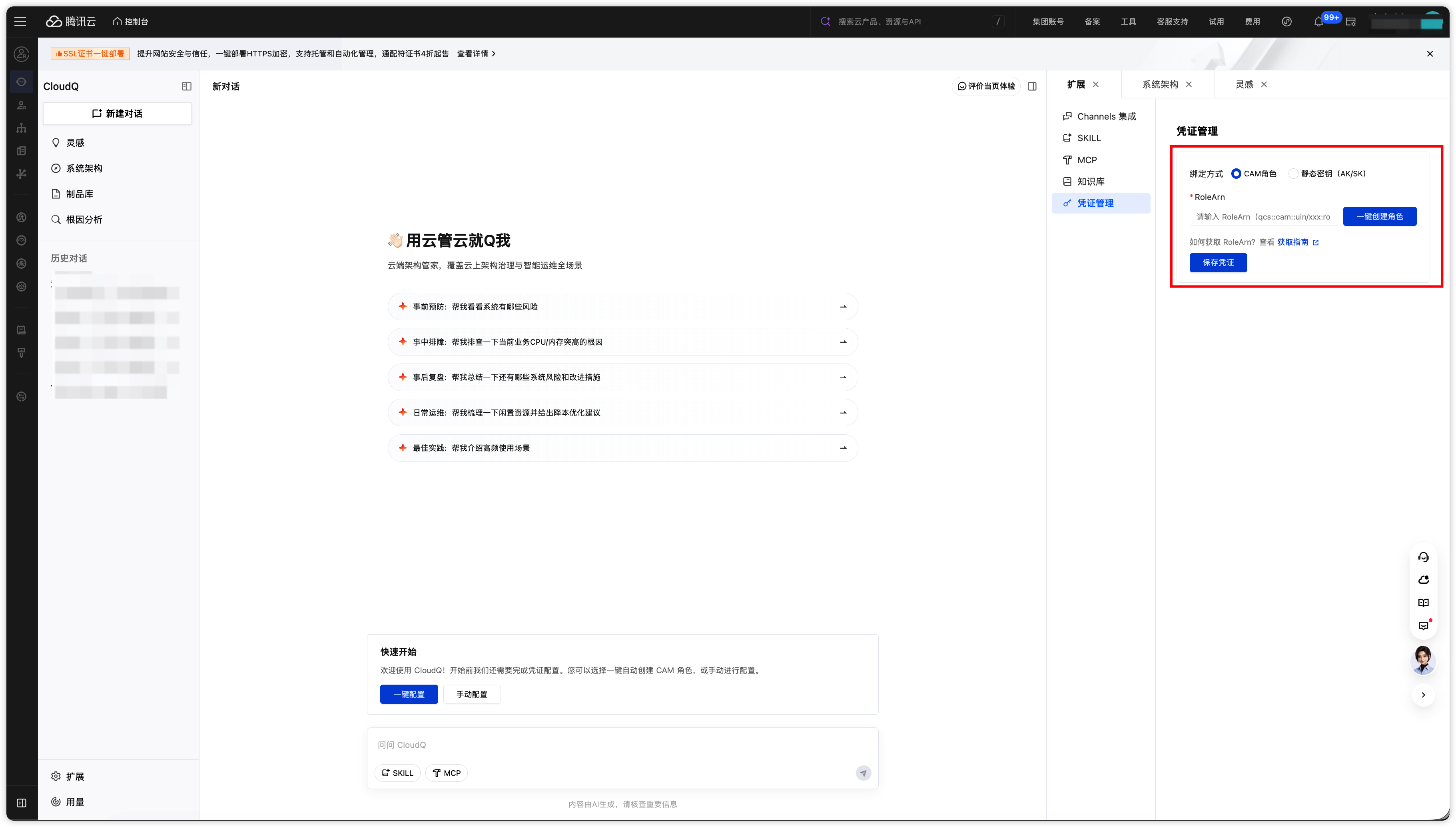Open the notifications bell with 99+ badge

tap(1318, 22)
